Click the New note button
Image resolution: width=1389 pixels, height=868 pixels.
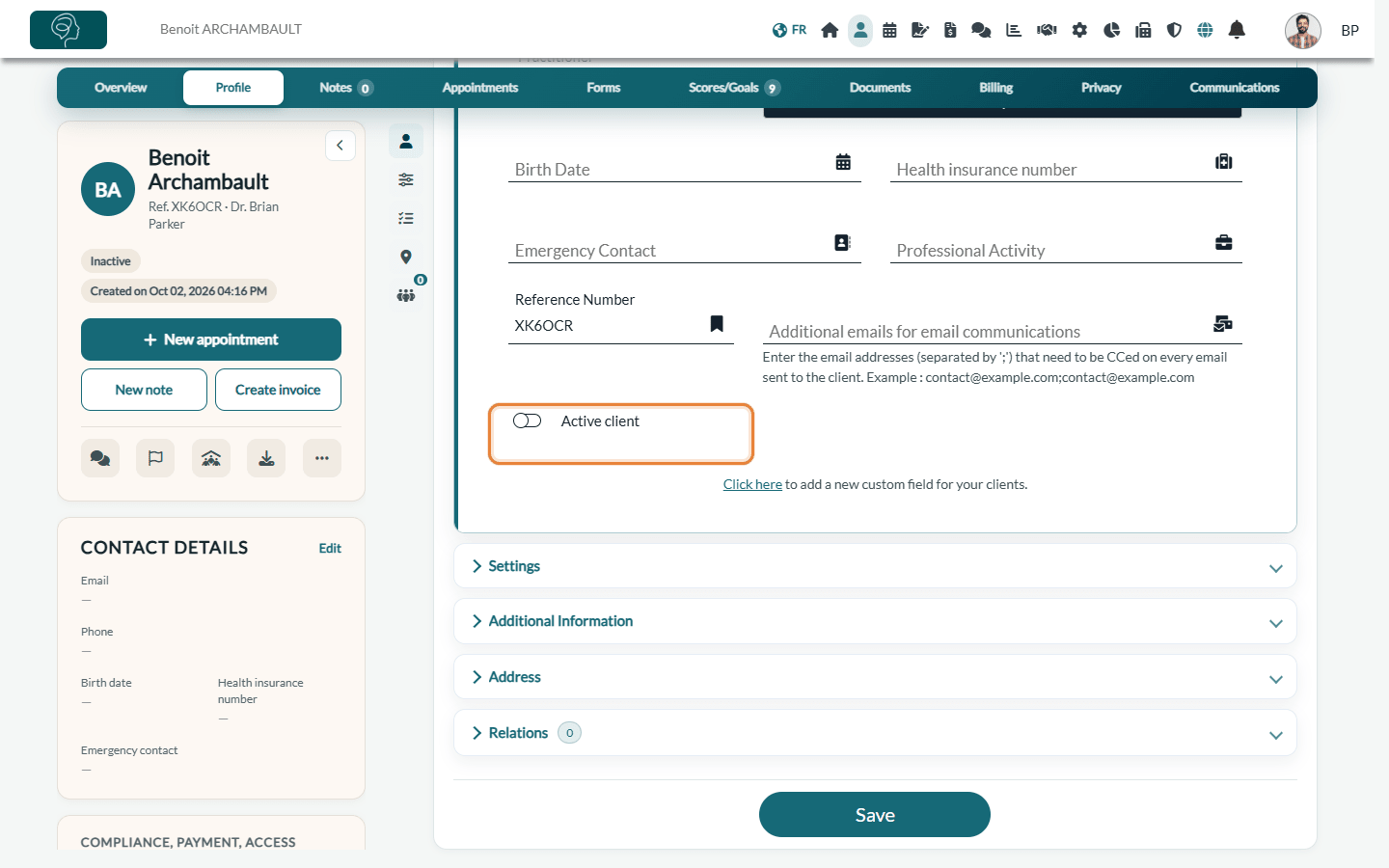coord(144,390)
